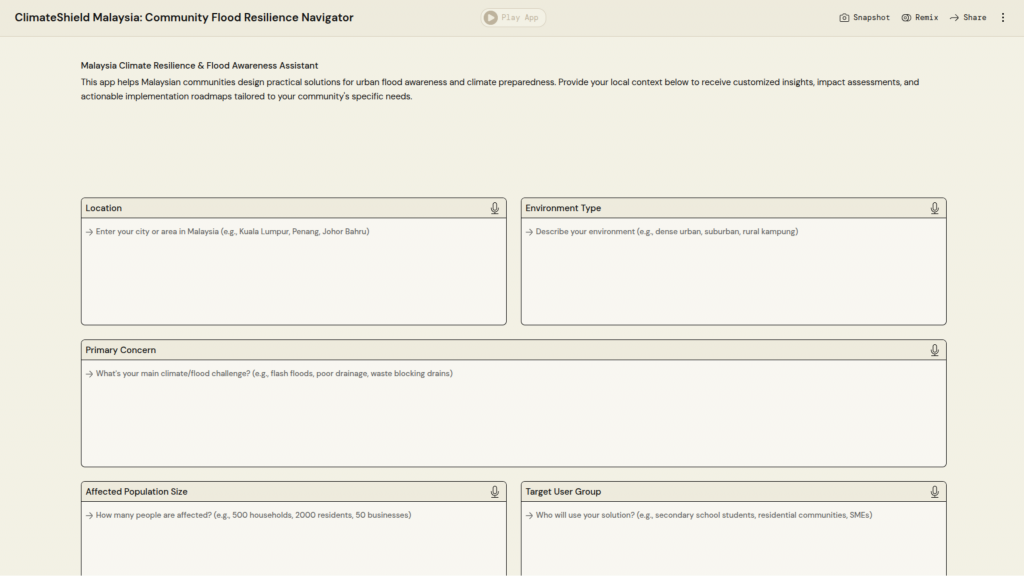The image size is (1024, 576).
Task: Click the Remix icon in the header
Action: click(906, 18)
